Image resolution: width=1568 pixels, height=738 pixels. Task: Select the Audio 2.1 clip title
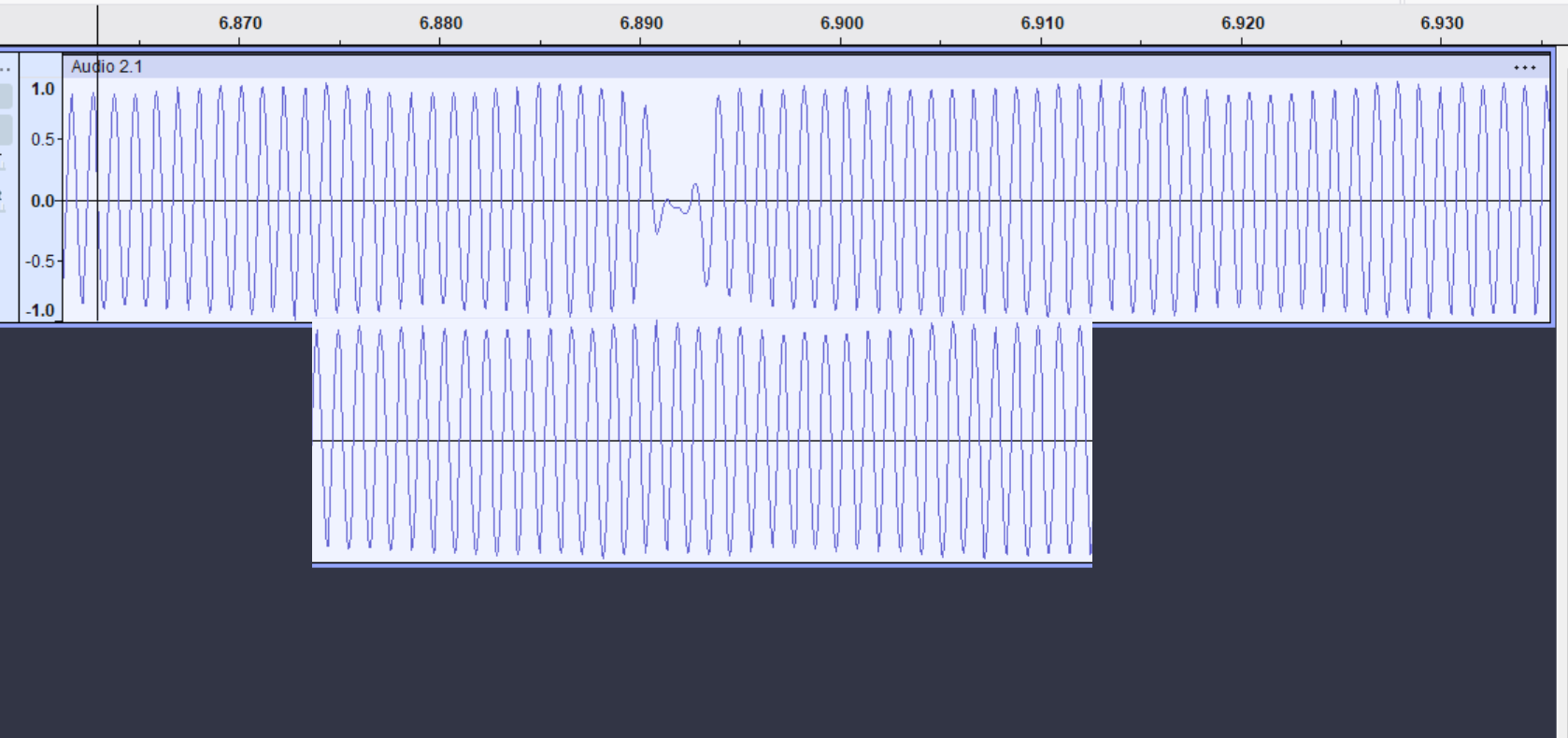pos(107,66)
